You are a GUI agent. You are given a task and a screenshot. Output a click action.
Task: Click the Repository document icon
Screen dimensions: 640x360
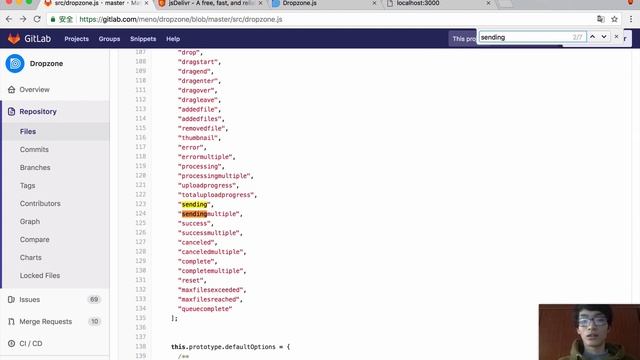click(x=11, y=111)
